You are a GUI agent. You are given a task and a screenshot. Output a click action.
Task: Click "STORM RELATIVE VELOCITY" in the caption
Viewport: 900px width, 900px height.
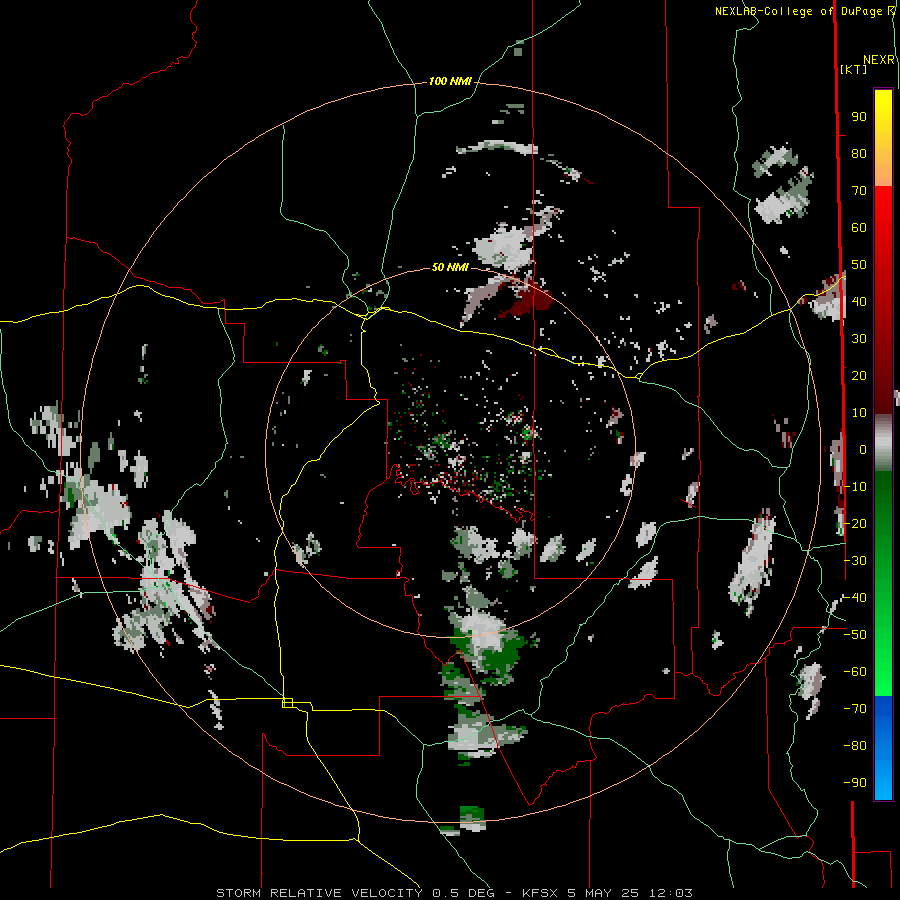[x=319, y=893]
